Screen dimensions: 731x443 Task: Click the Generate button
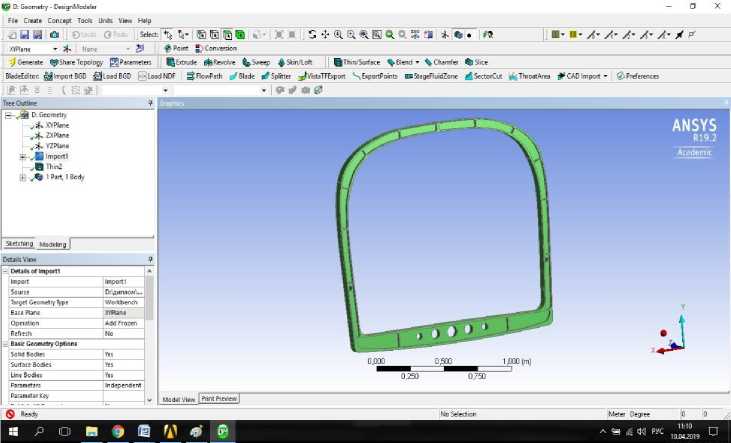coord(26,62)
